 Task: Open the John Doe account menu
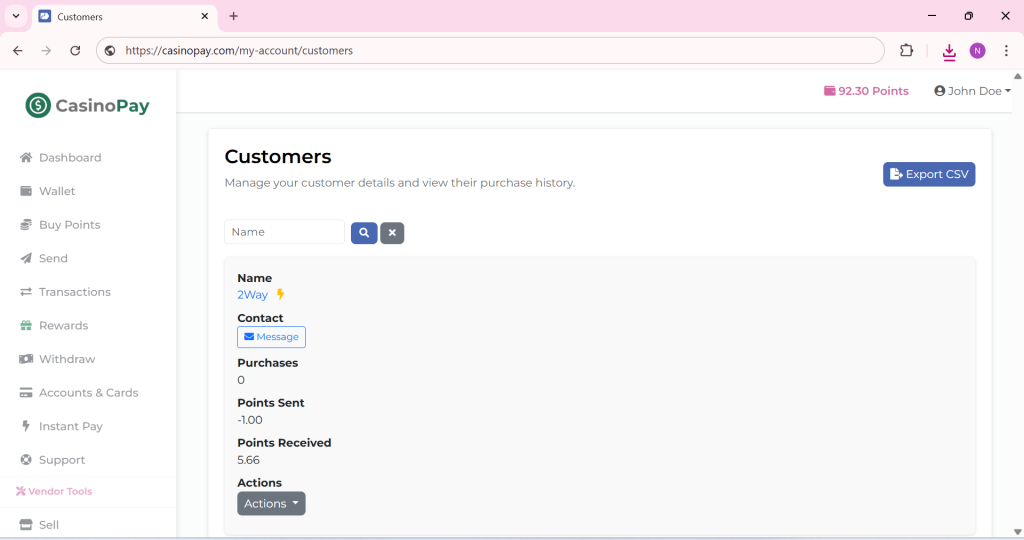[972, 91]
